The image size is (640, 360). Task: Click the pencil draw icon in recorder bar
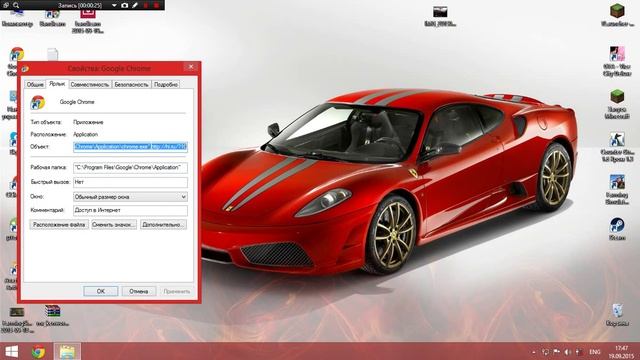(x=135, y=5)
